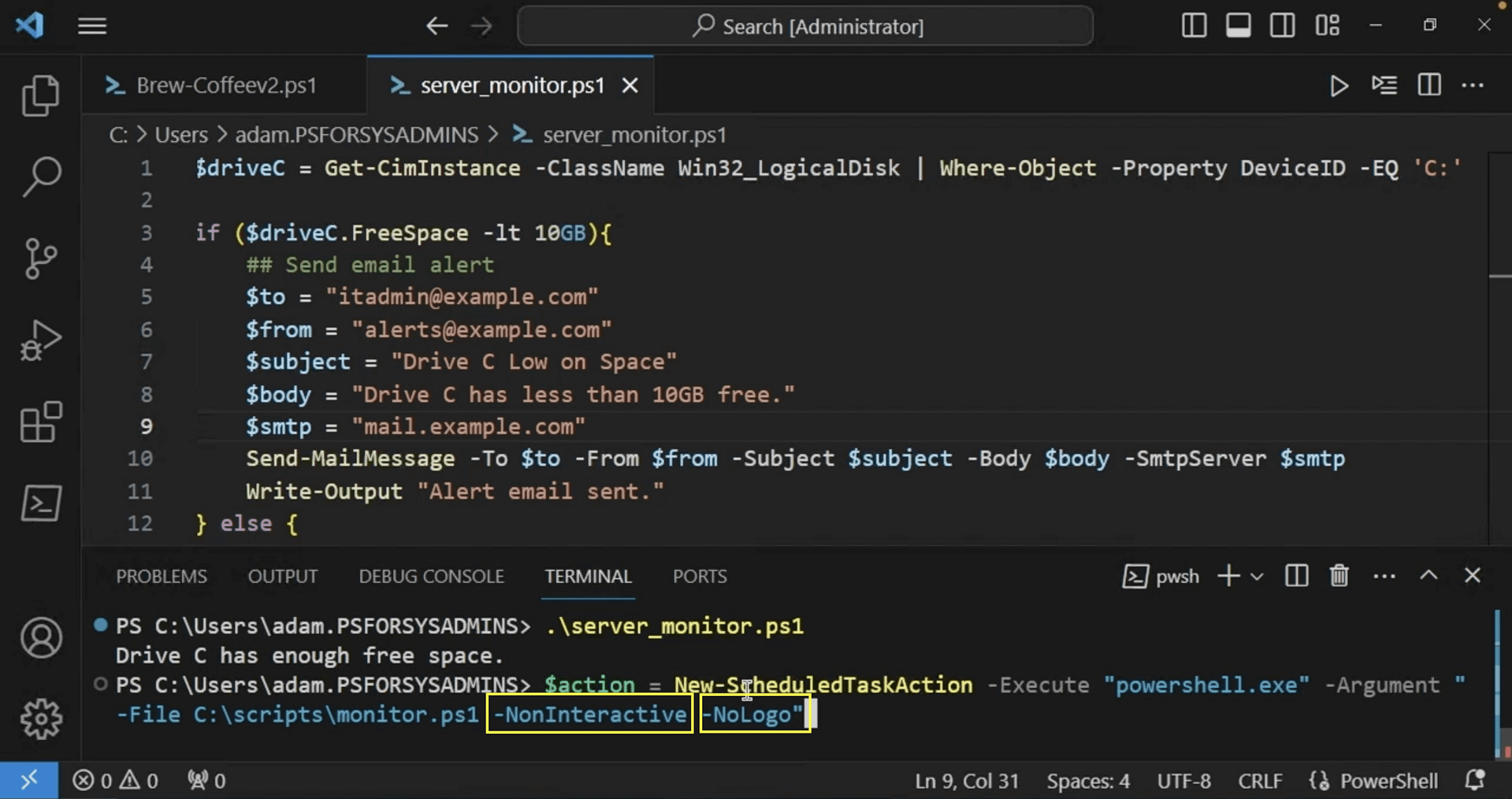
Task: Toggle the primary side bar
Action: tap(1194, 26)
